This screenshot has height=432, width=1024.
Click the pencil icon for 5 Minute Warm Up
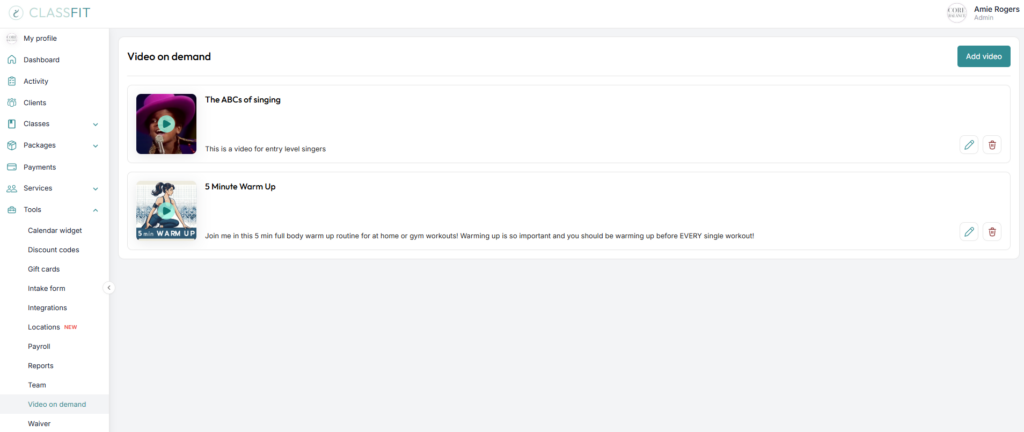(x=969, y=232)
